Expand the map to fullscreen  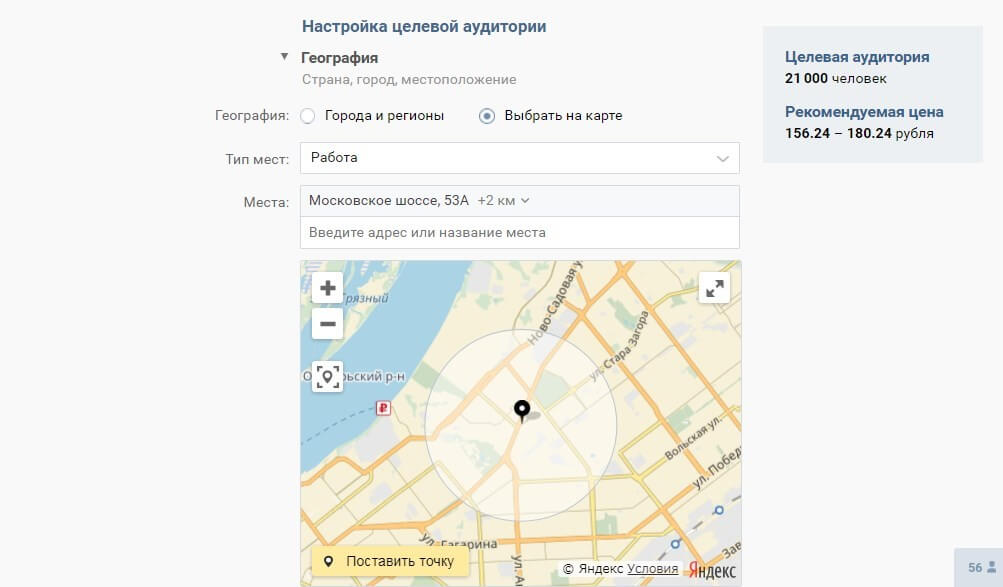click(x=714, y=288)
